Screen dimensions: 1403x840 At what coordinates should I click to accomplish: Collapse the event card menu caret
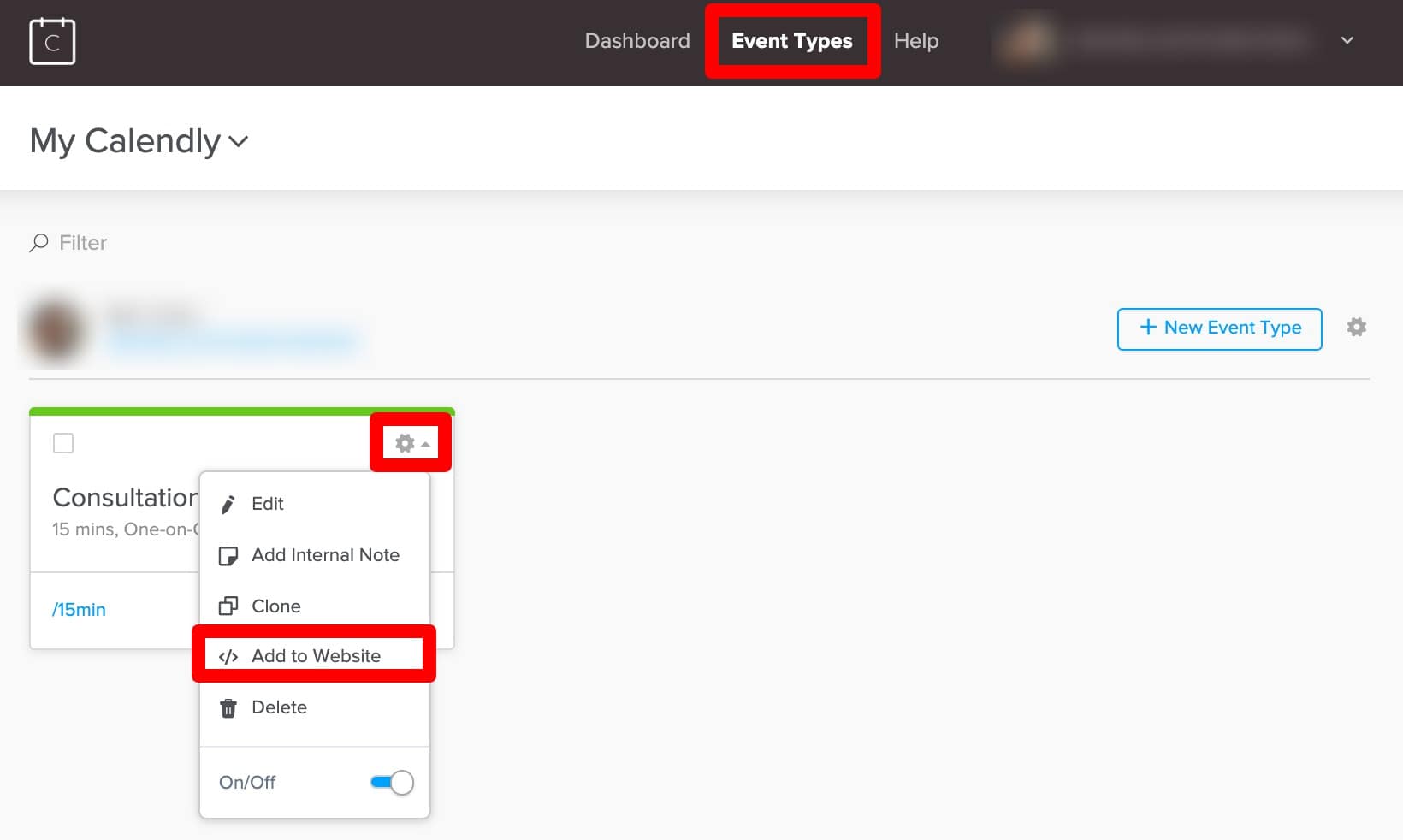click(x=425, y=444)
